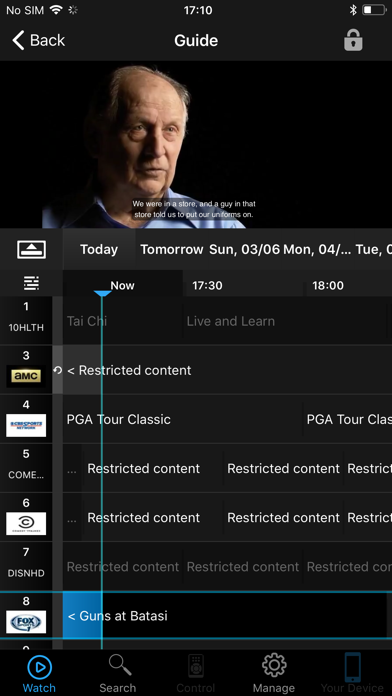The width and height of the screenshot is (392, 696).
Task: Select the Today date tab
Action: click(x=99, y=249)
